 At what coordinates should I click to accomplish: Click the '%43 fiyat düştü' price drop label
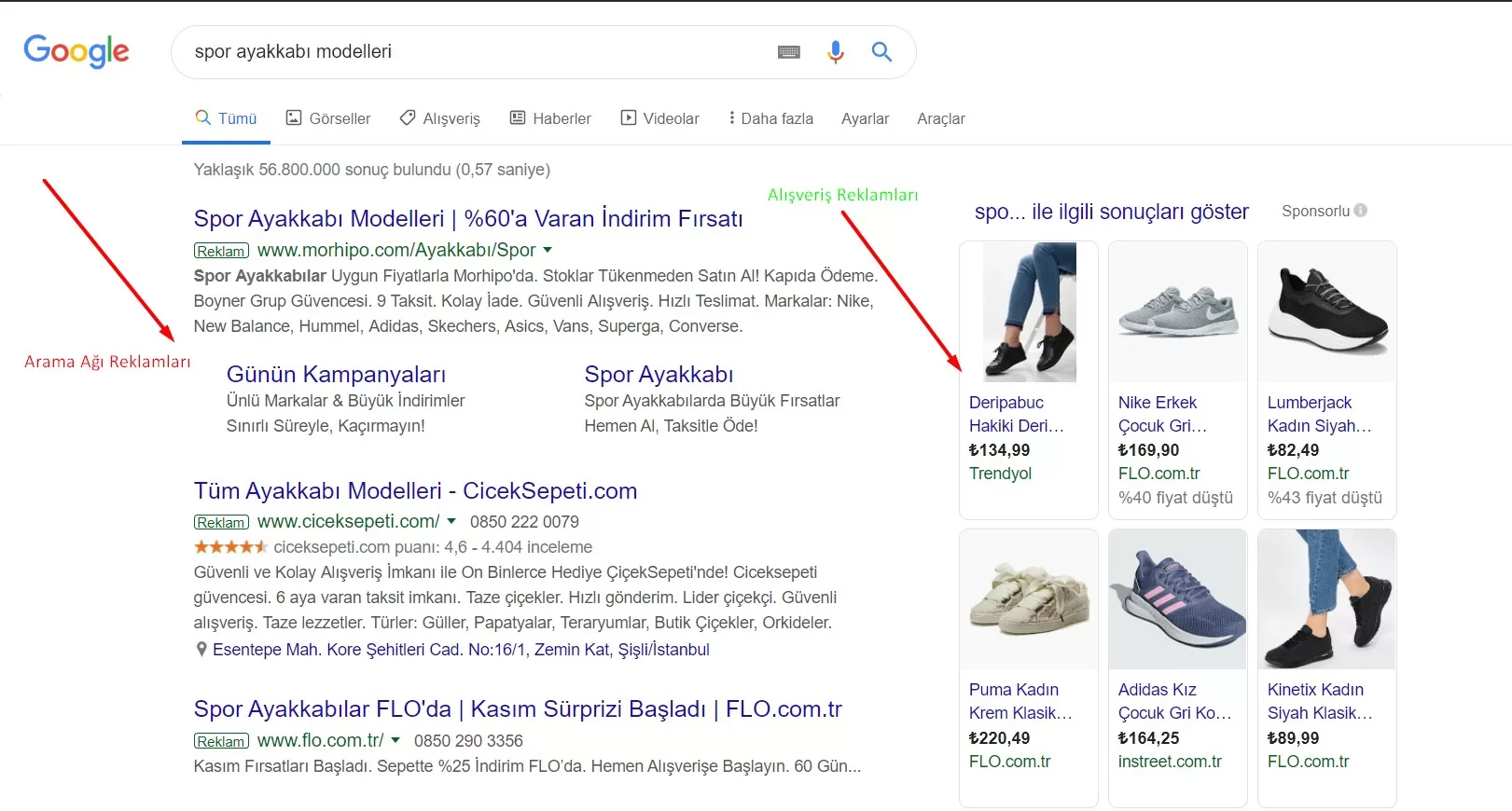tap(1325, 498)
